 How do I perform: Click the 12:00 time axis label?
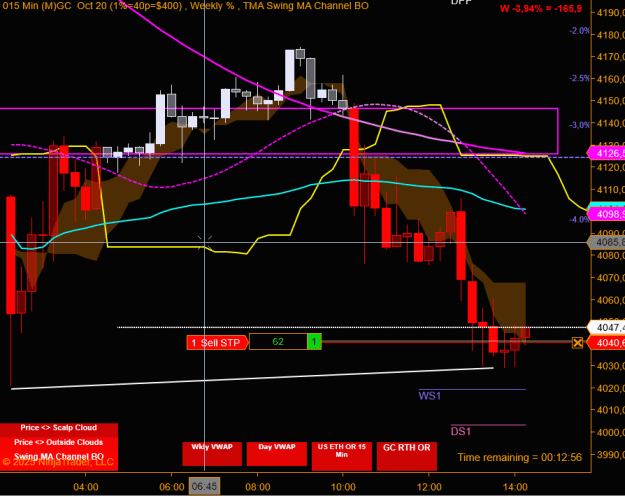click(429, 487)
